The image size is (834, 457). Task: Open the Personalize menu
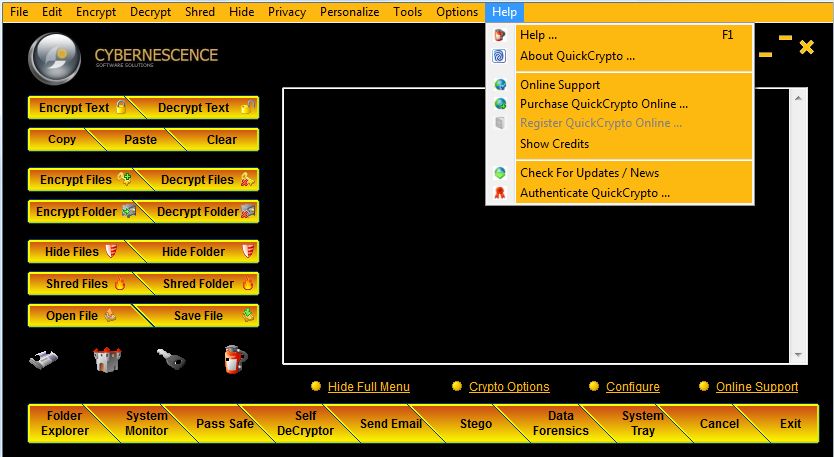point(349,12)
